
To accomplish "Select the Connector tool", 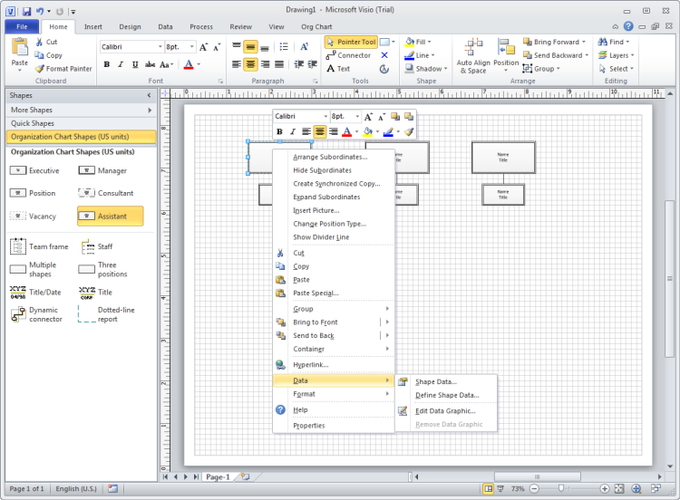I will click(346, 56).
